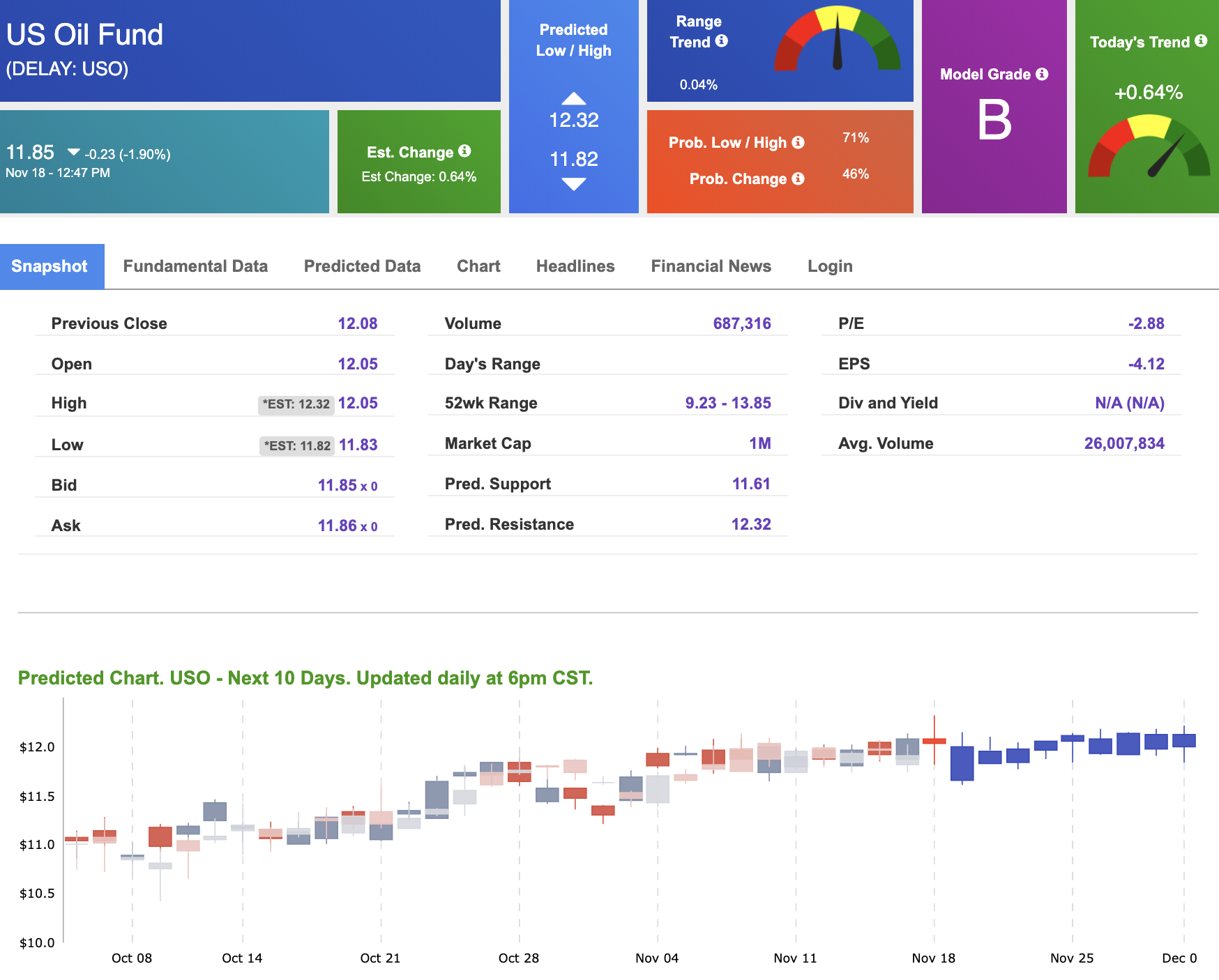Viewport: 1219px width, 980px height.
Task: Open the Financial News tab
Action: 711,266
